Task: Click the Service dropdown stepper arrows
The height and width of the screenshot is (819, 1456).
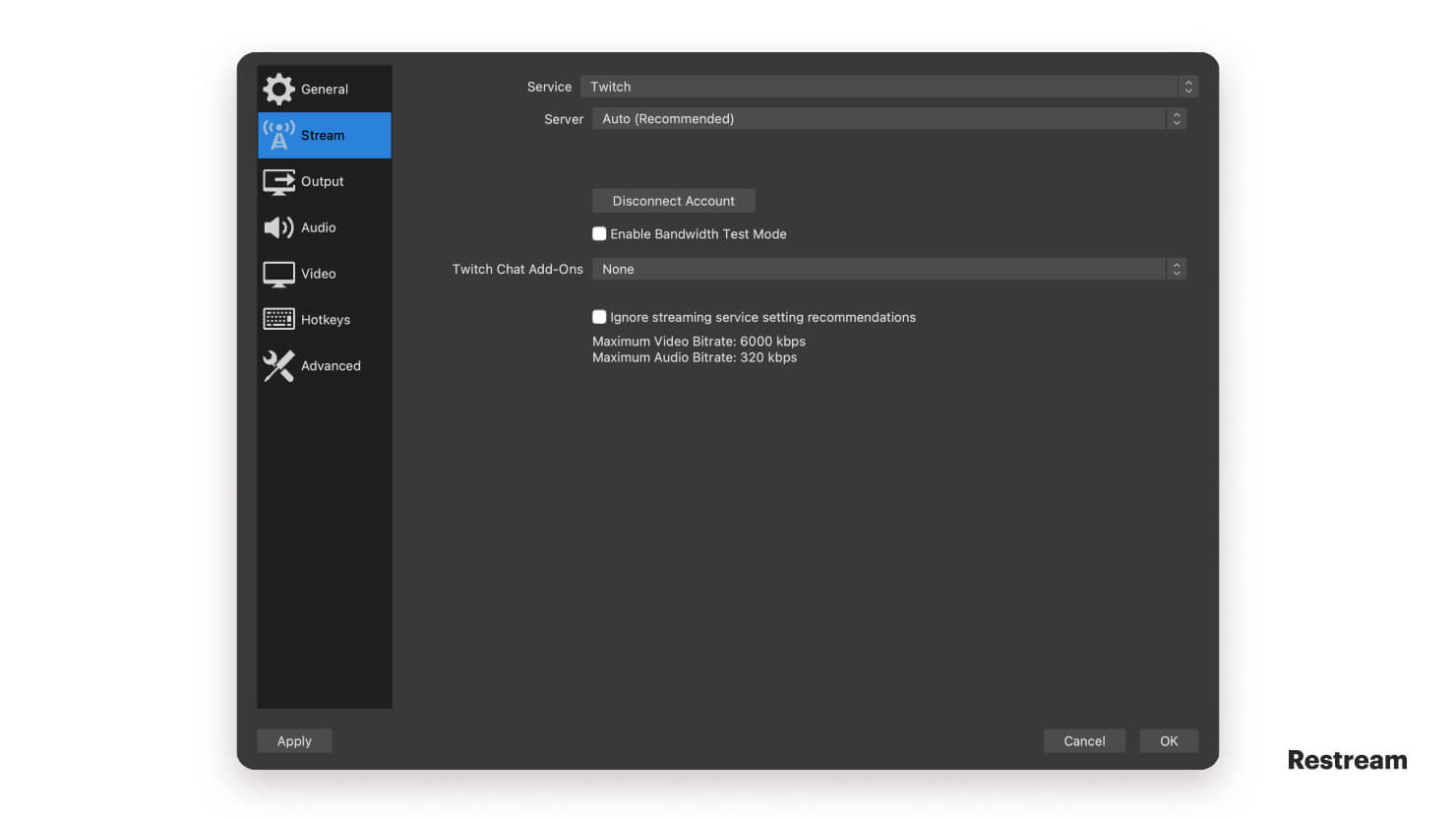Action: 1188,87
